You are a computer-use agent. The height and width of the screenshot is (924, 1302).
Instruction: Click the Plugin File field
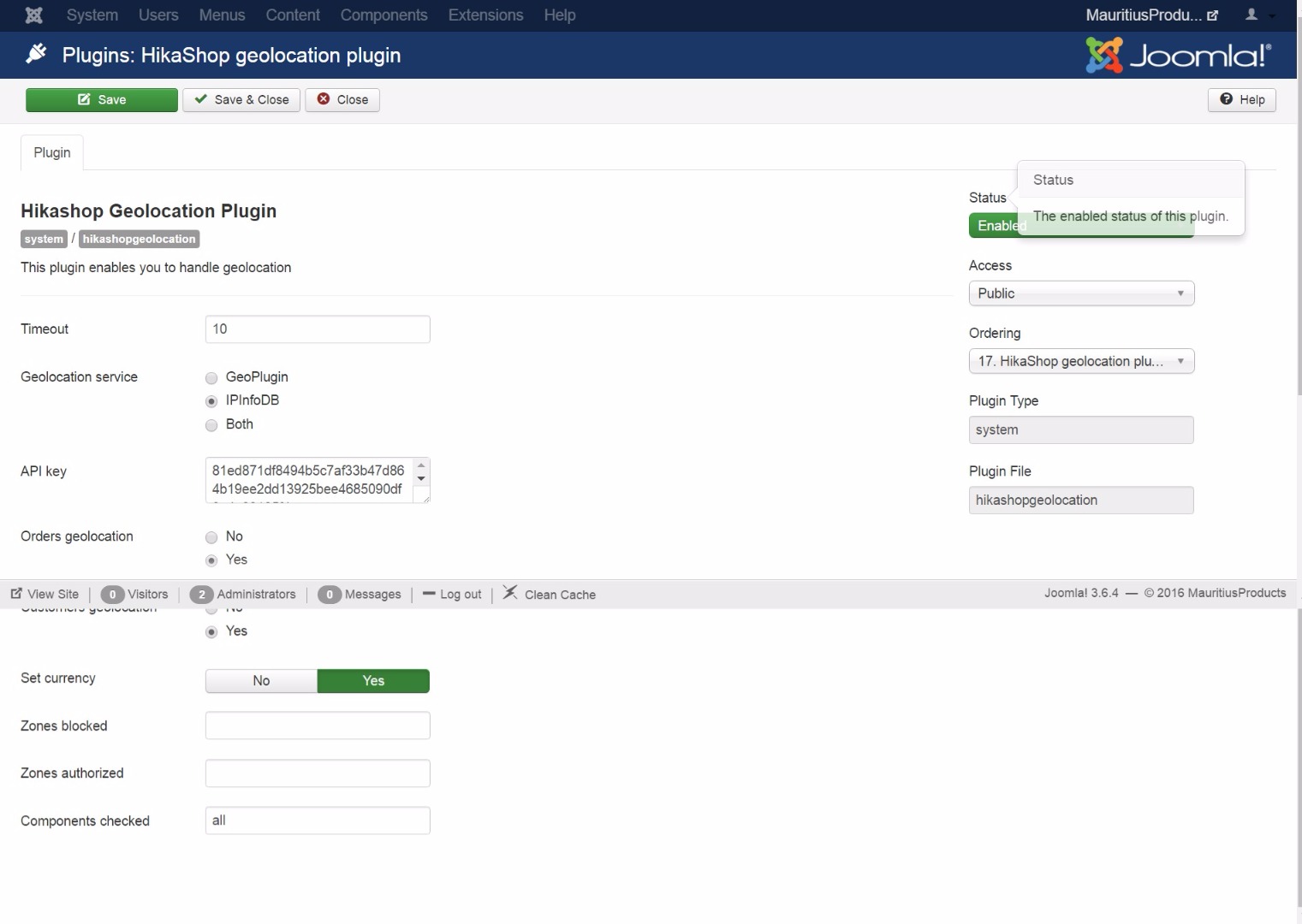1081,500
